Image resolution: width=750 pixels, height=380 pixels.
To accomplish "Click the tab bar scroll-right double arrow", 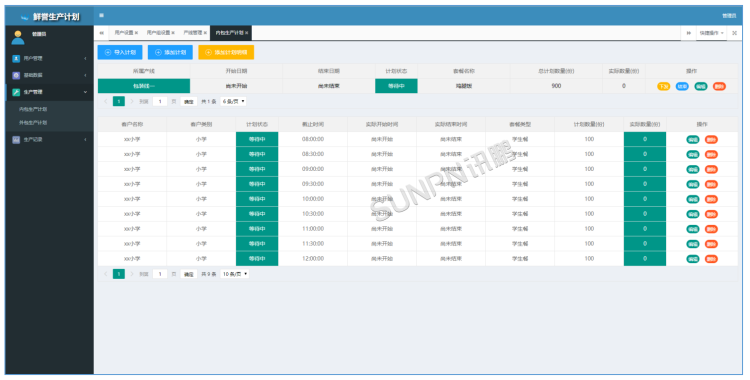I will [689, 33].
